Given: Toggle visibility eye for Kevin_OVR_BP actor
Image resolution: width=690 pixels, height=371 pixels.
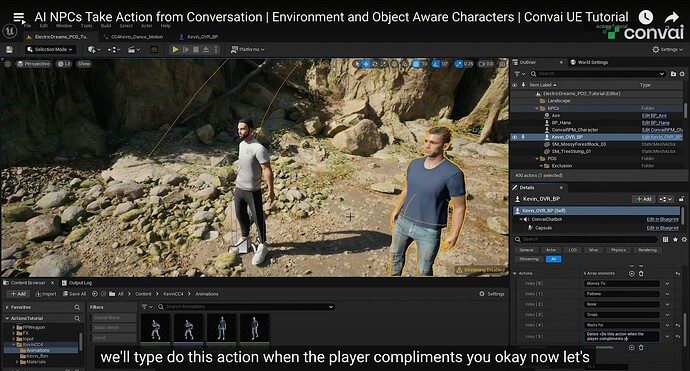Looking at the screenshot, I should point(514,137).
